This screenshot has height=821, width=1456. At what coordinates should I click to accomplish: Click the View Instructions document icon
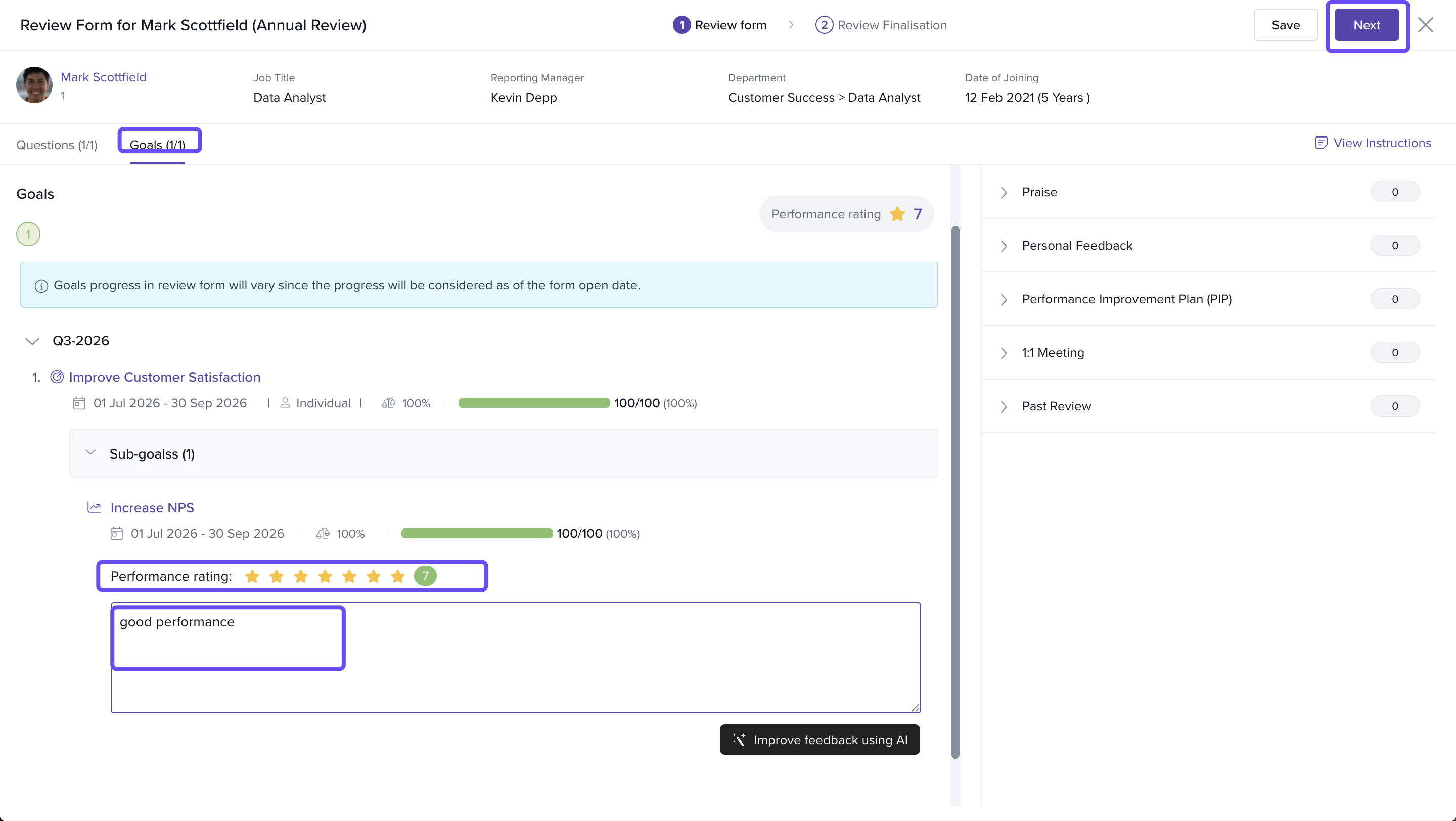click(x=1321, y=143)
